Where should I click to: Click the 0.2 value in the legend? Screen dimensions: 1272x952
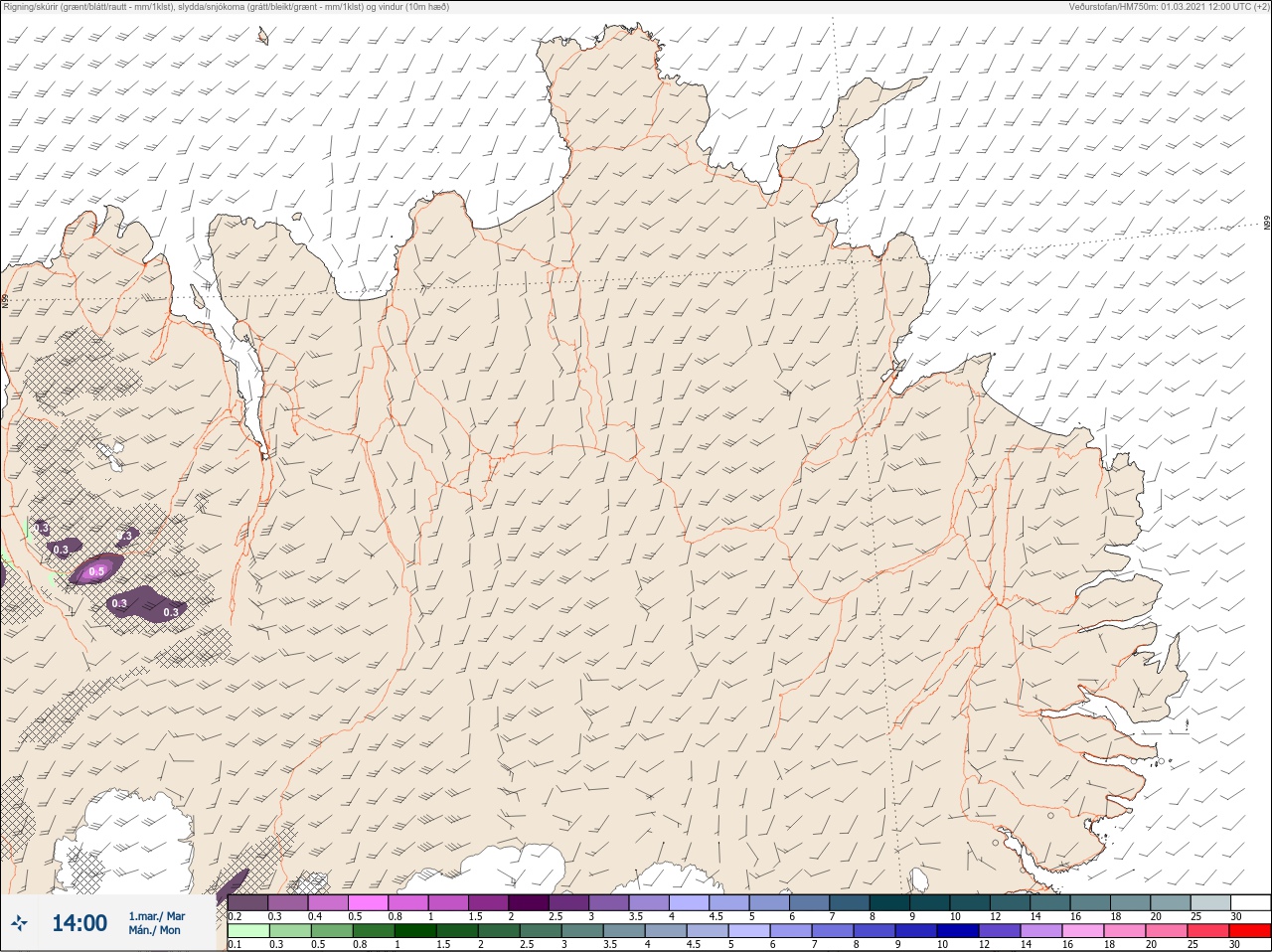point(236,916)
